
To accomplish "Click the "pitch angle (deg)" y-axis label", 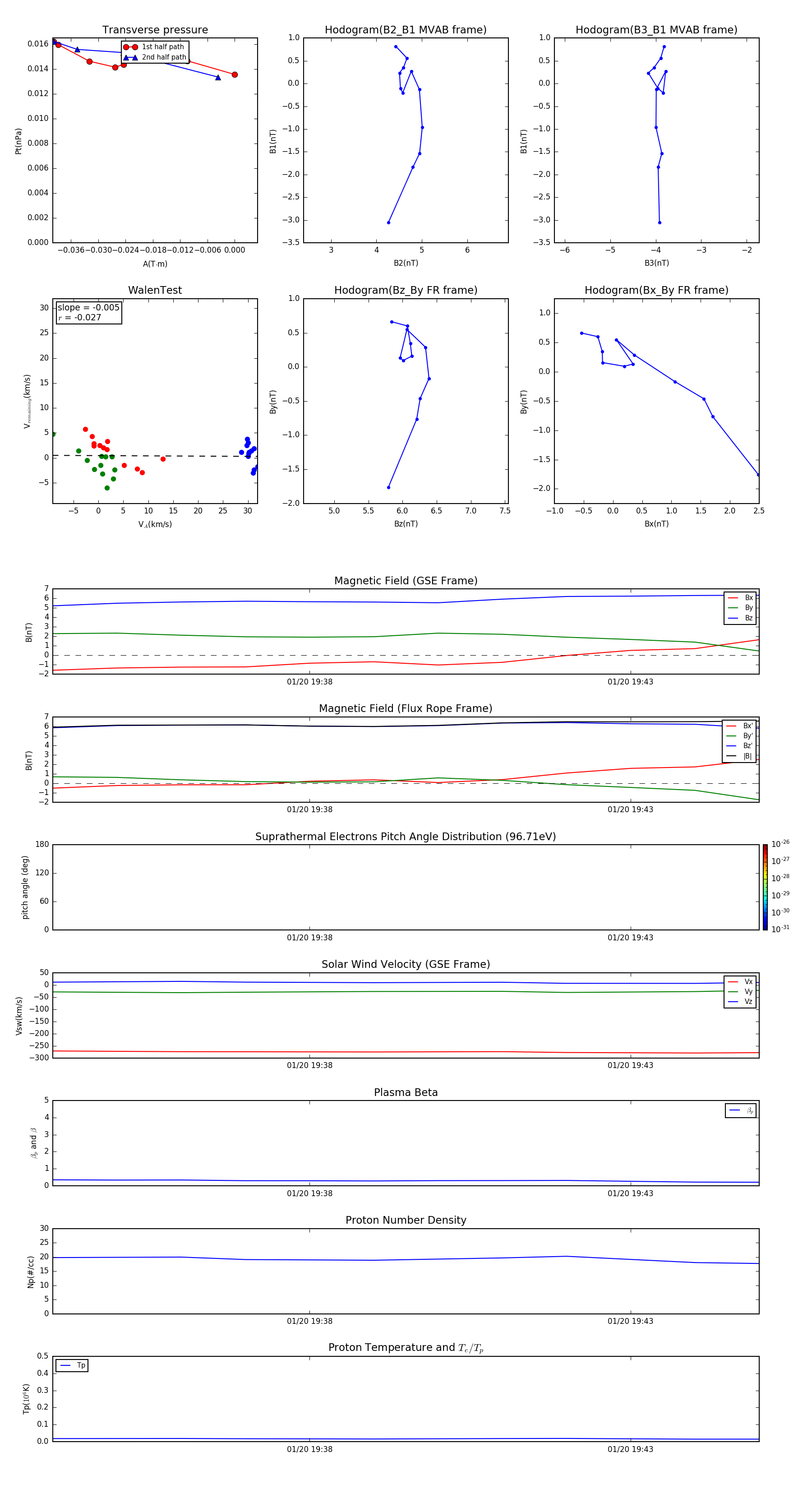I will coord(25,887).
